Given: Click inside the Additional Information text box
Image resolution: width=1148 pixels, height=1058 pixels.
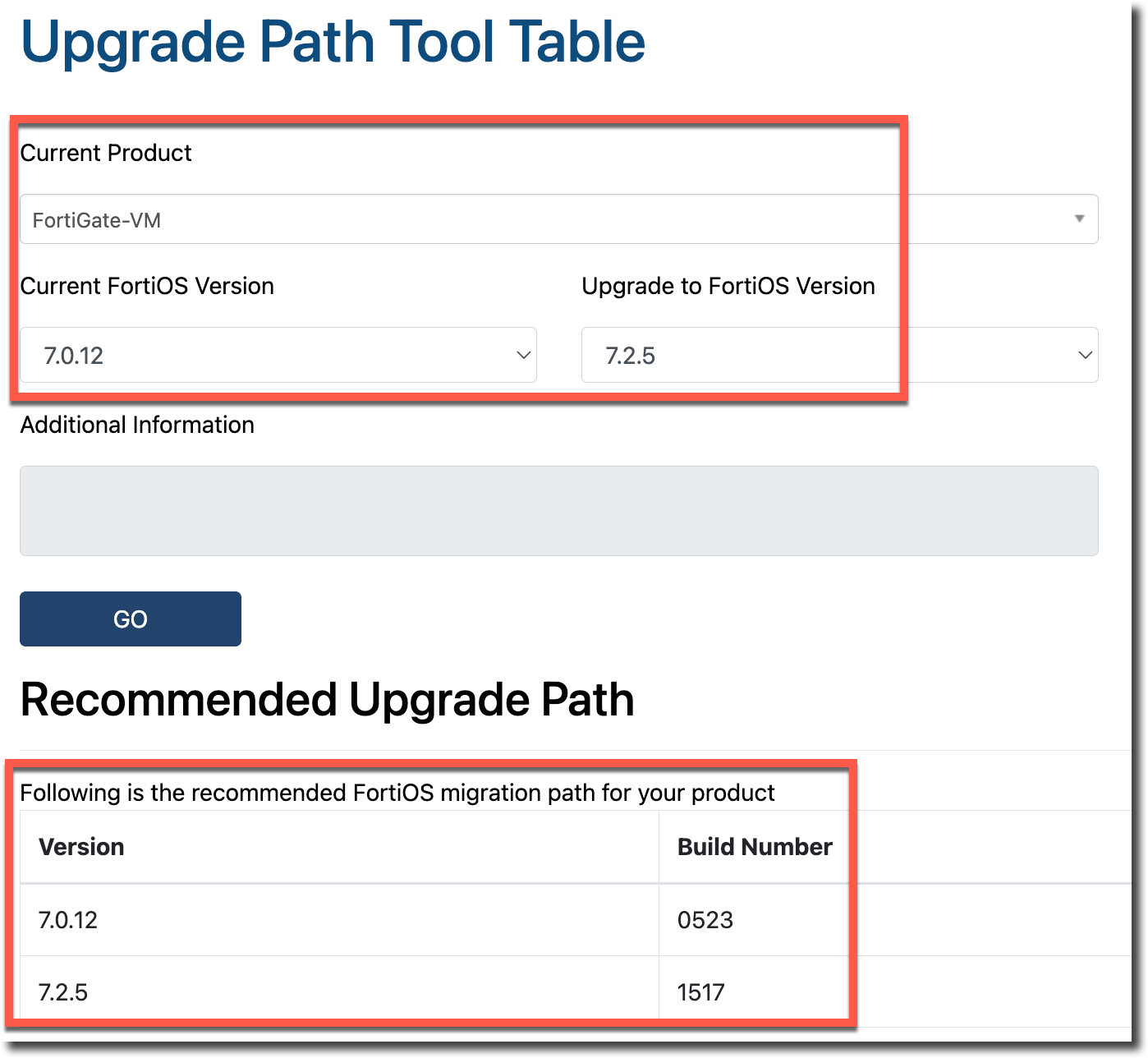Looking at the screenshot, I should pyautogui.click(x=558, y=511).
